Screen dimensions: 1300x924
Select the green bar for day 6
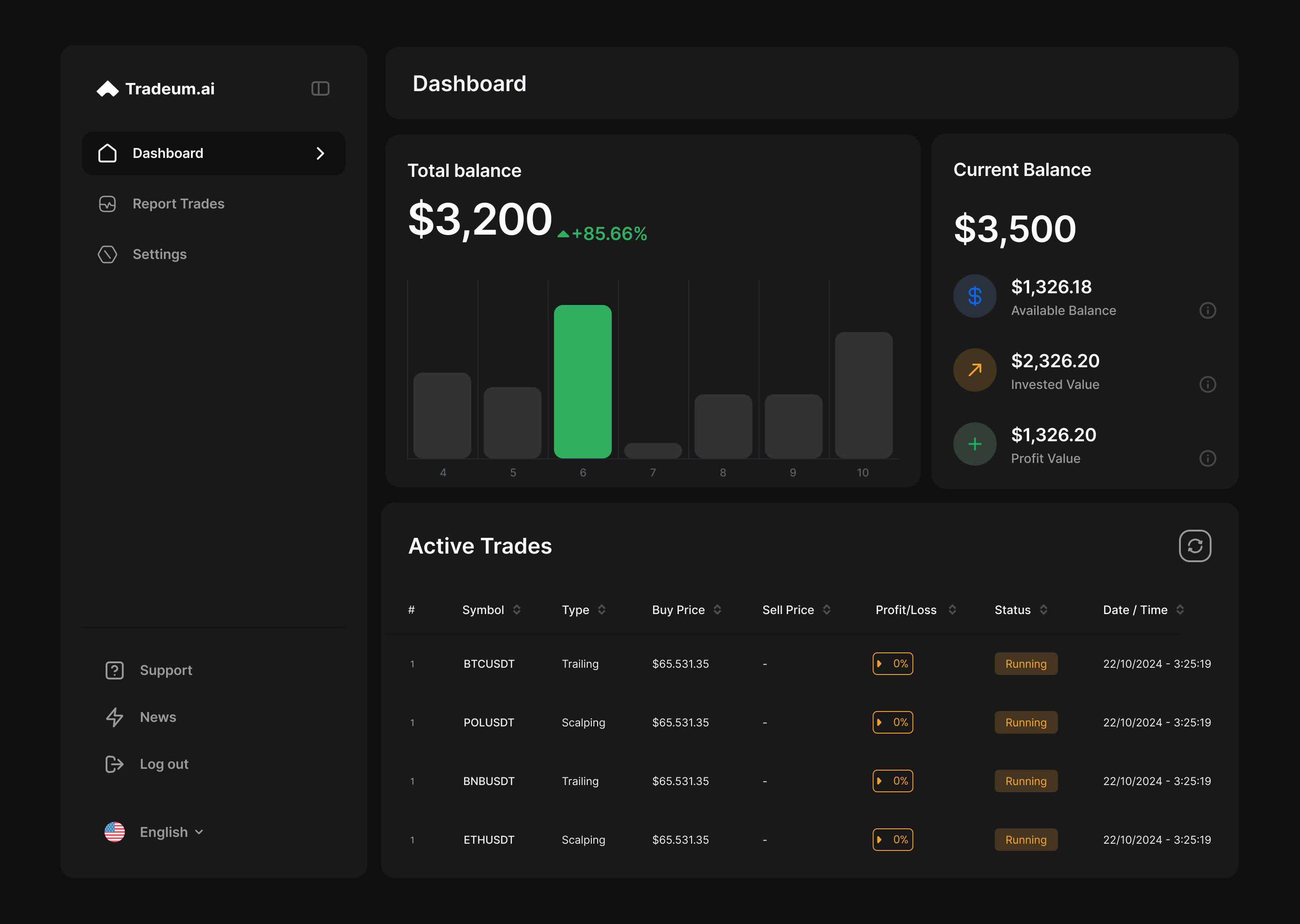[x=582, y=382]
